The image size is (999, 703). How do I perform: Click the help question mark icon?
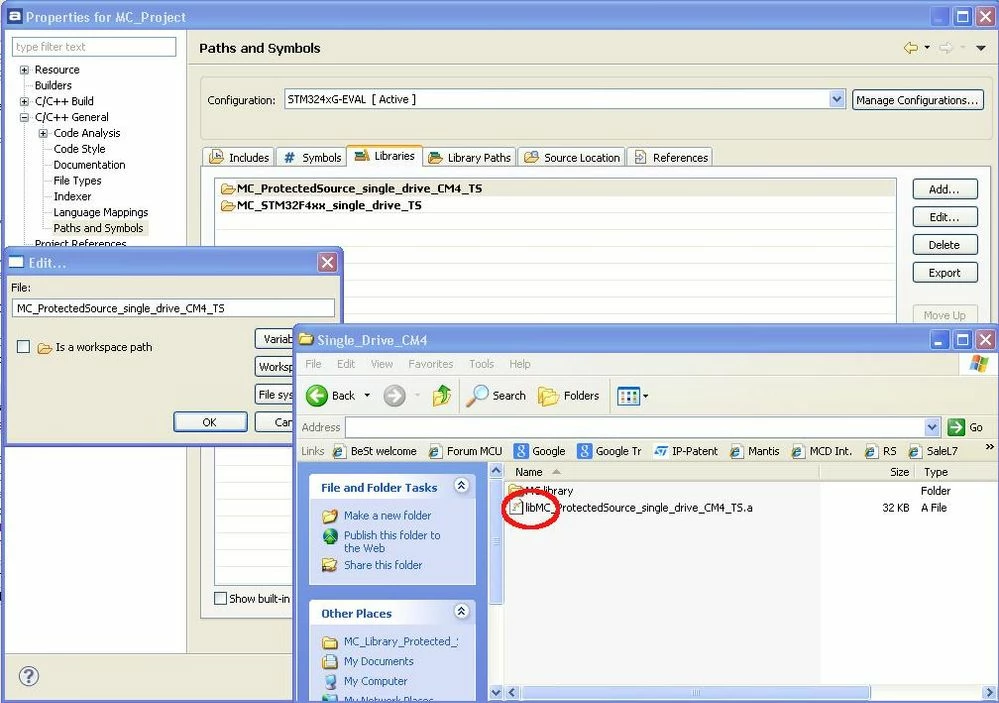29,676
